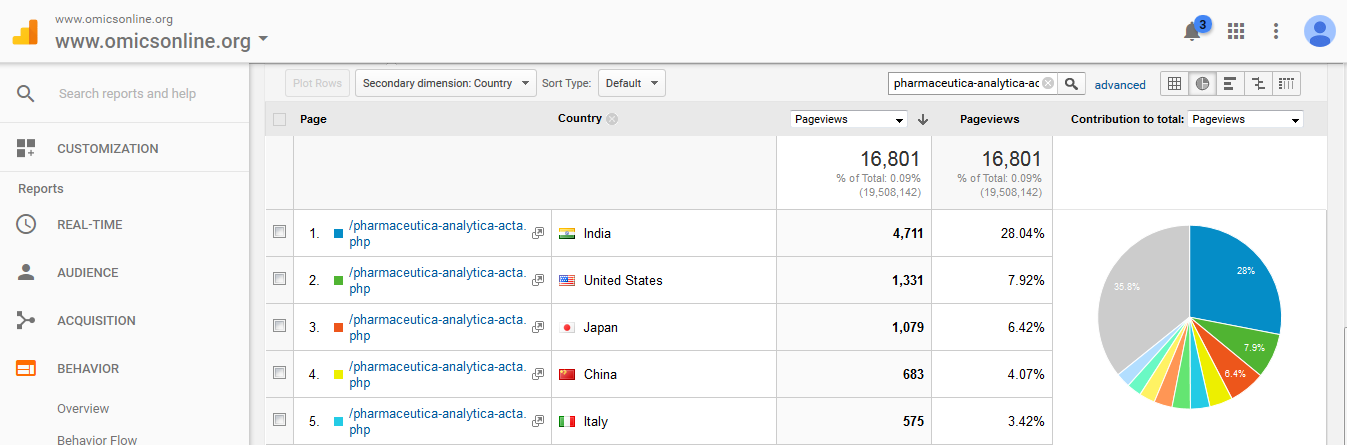Check the India row checkbox
Screen dimensions: 1347x445
point(279,232)
